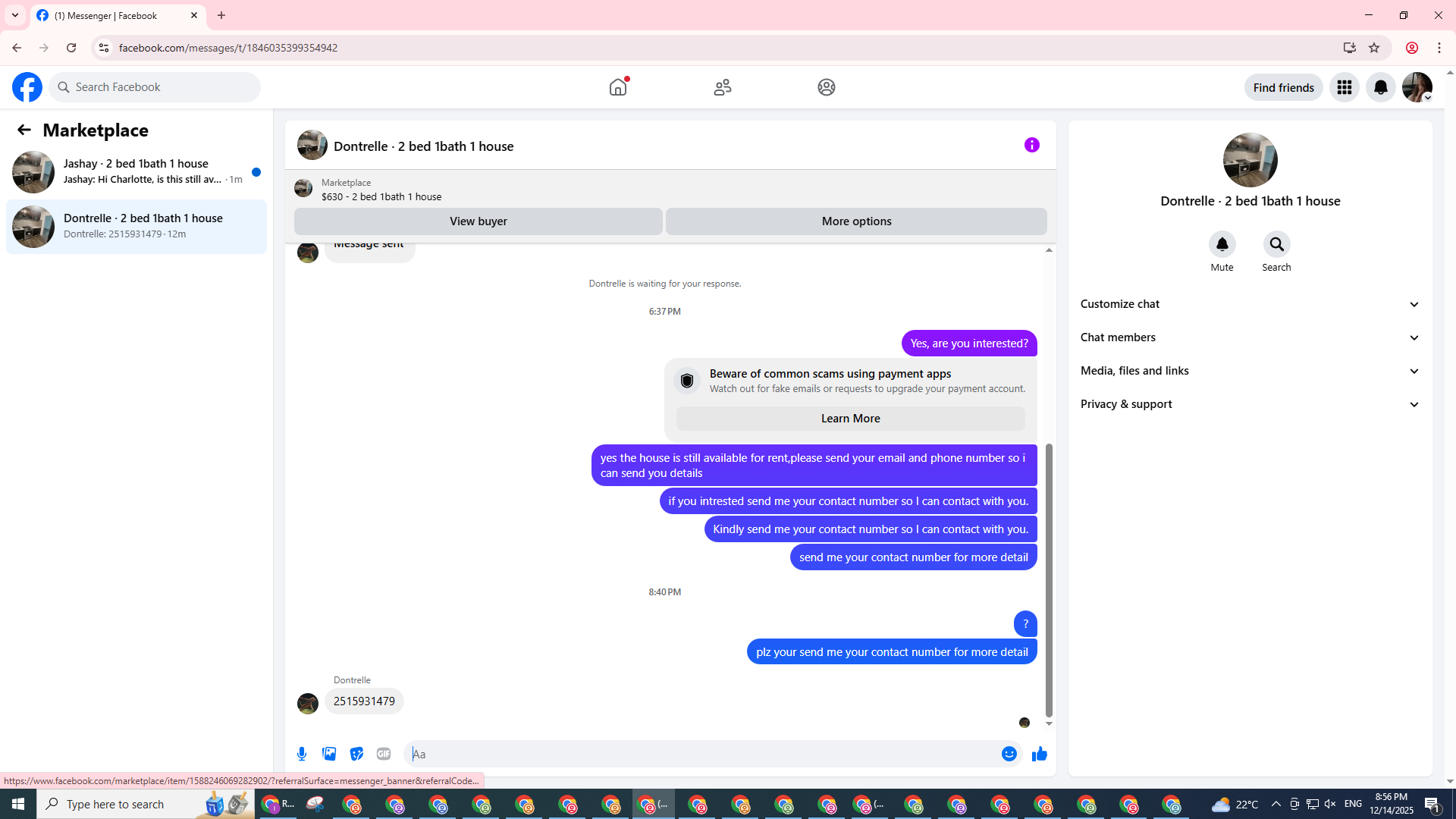Open the Friends tab in top navigation

coord(722,87)
